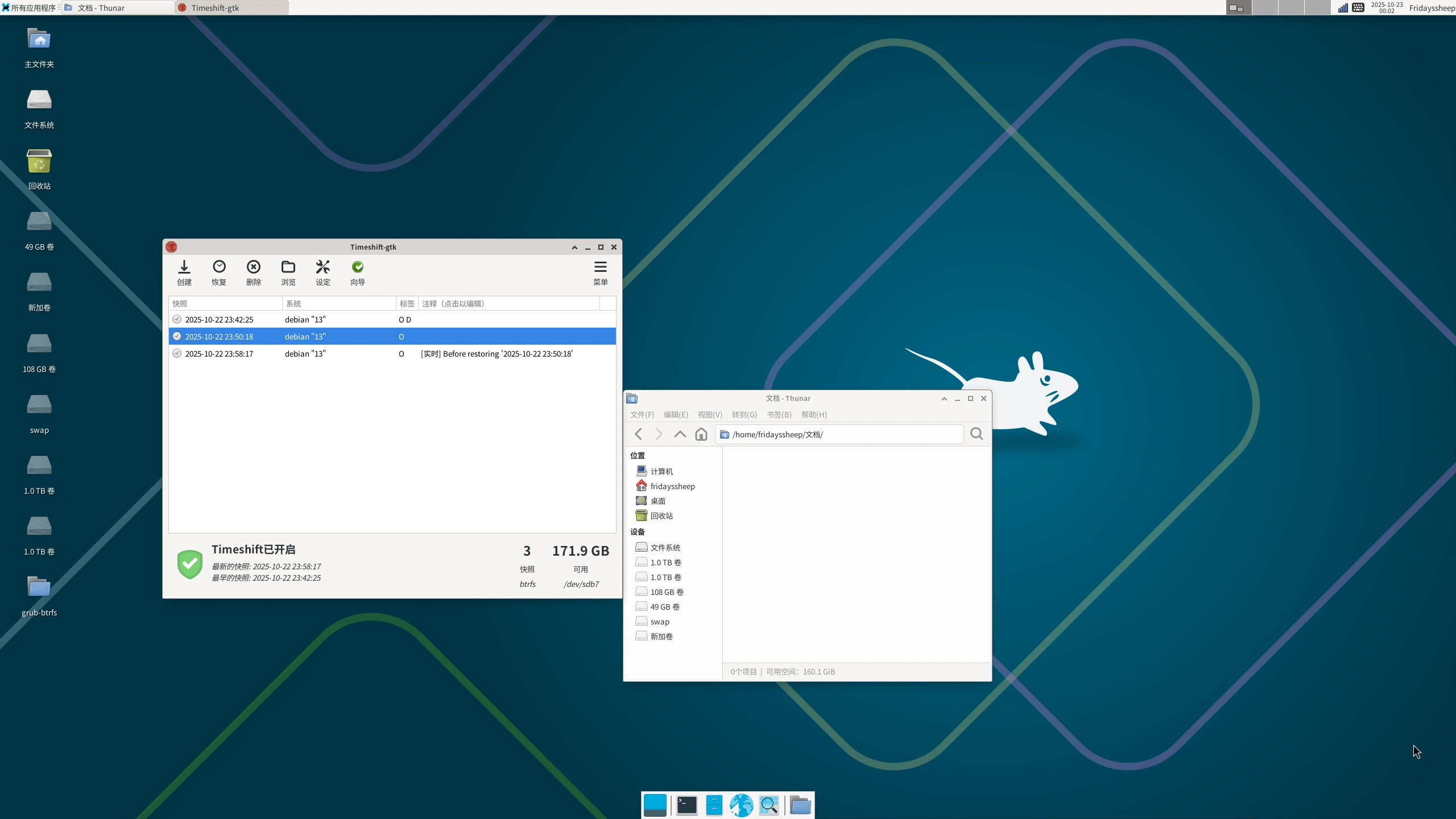1456x819 pixels.
Task: Create a new snapshot in Timeshift
Action: (184, 273)
